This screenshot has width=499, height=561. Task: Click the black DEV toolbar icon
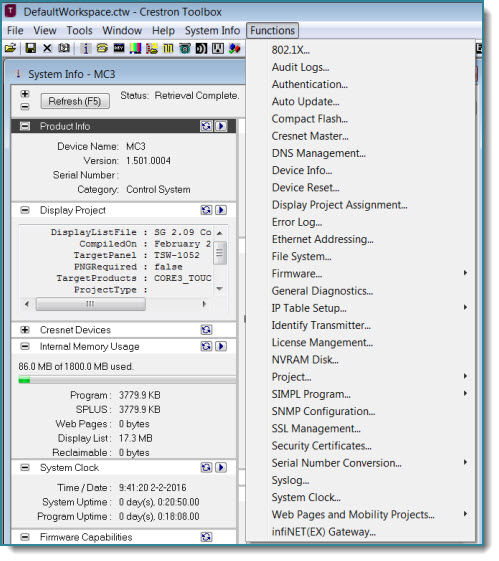pyautogui.click(x=119, y=48)
